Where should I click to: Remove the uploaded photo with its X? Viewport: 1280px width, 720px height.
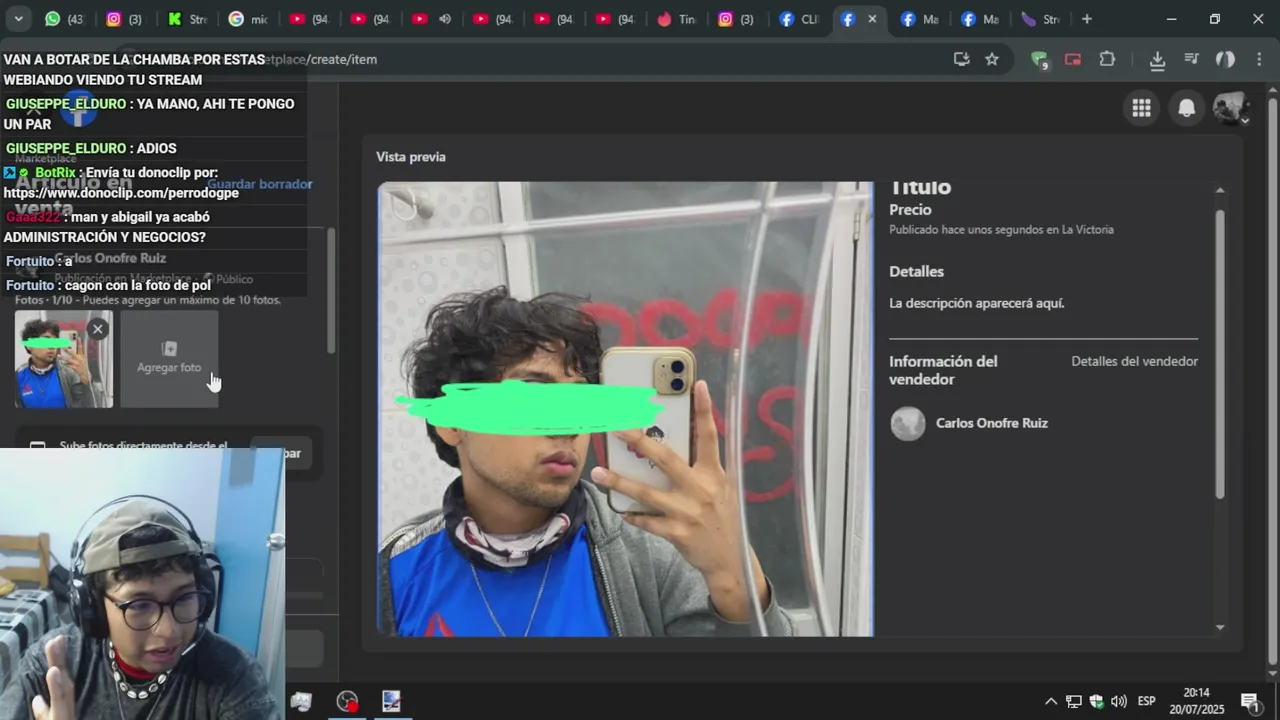point(97,329)
